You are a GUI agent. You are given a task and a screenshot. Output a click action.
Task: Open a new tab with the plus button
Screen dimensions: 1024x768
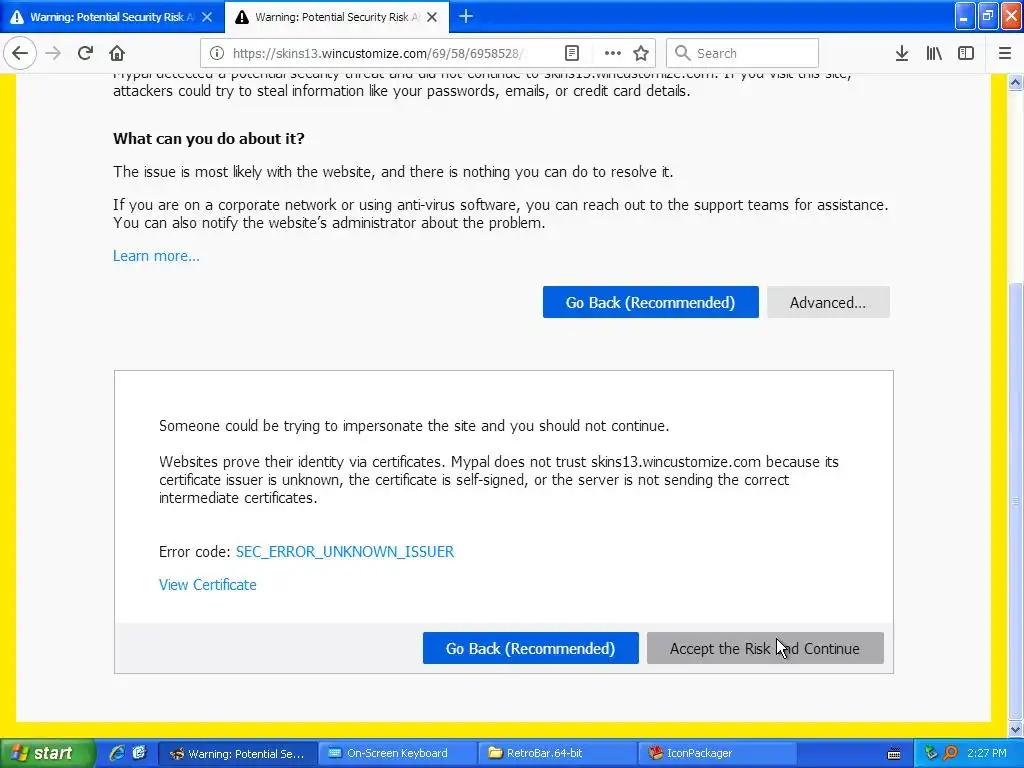click(x=466, y=16)
